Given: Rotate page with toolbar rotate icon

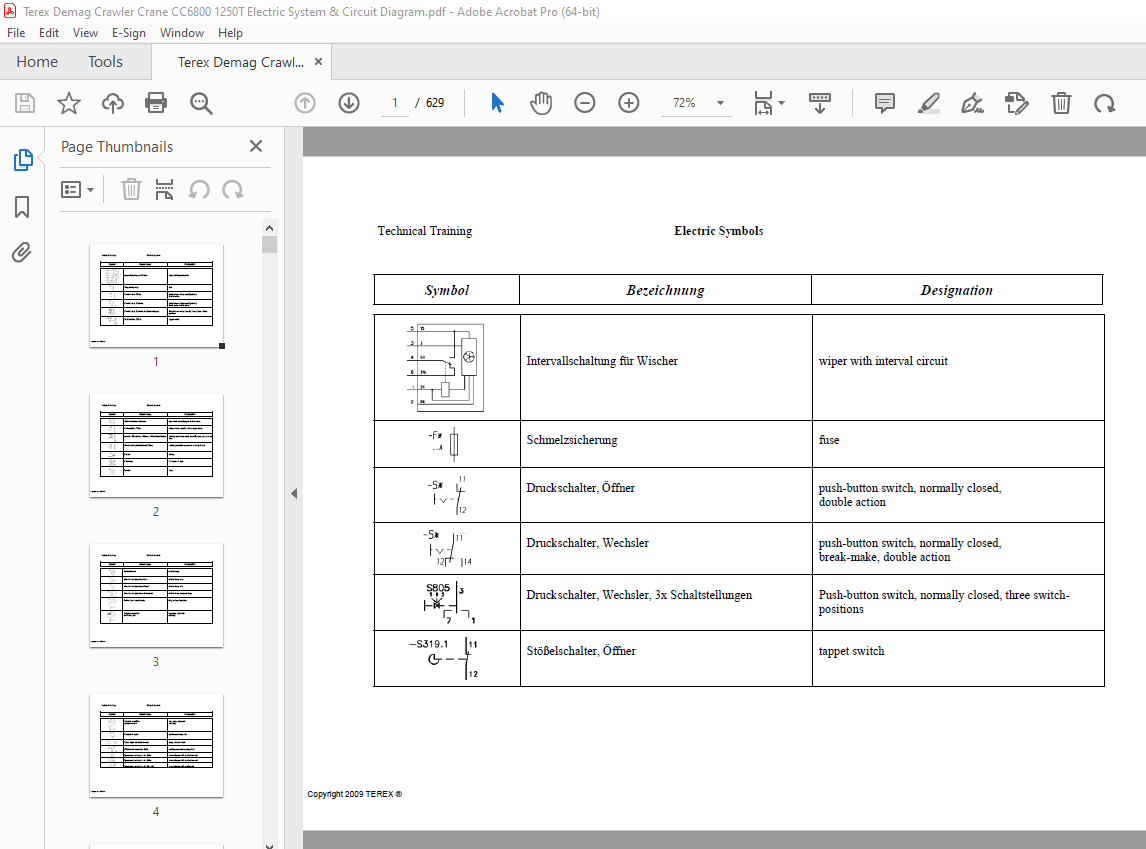Looking at the screenshot, I should [1104, 103].
